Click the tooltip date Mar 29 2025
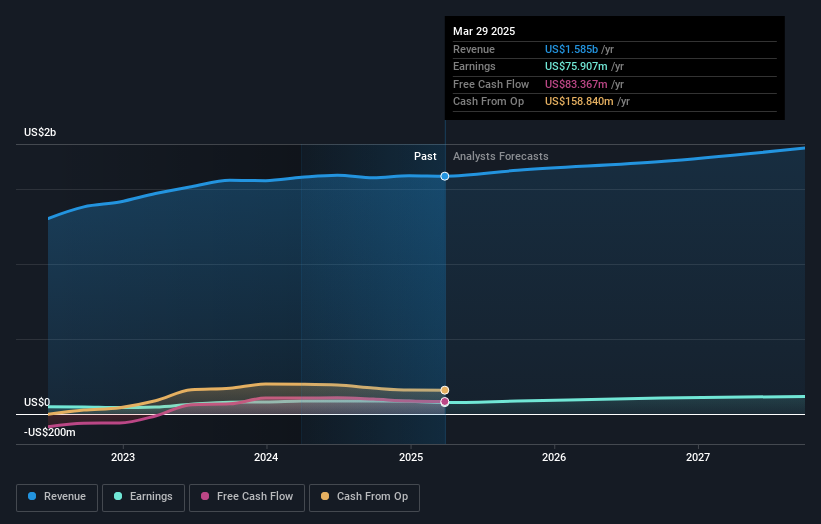Viewport: 821px width, 524px height. pyautogui.click(x=484, y=31)
